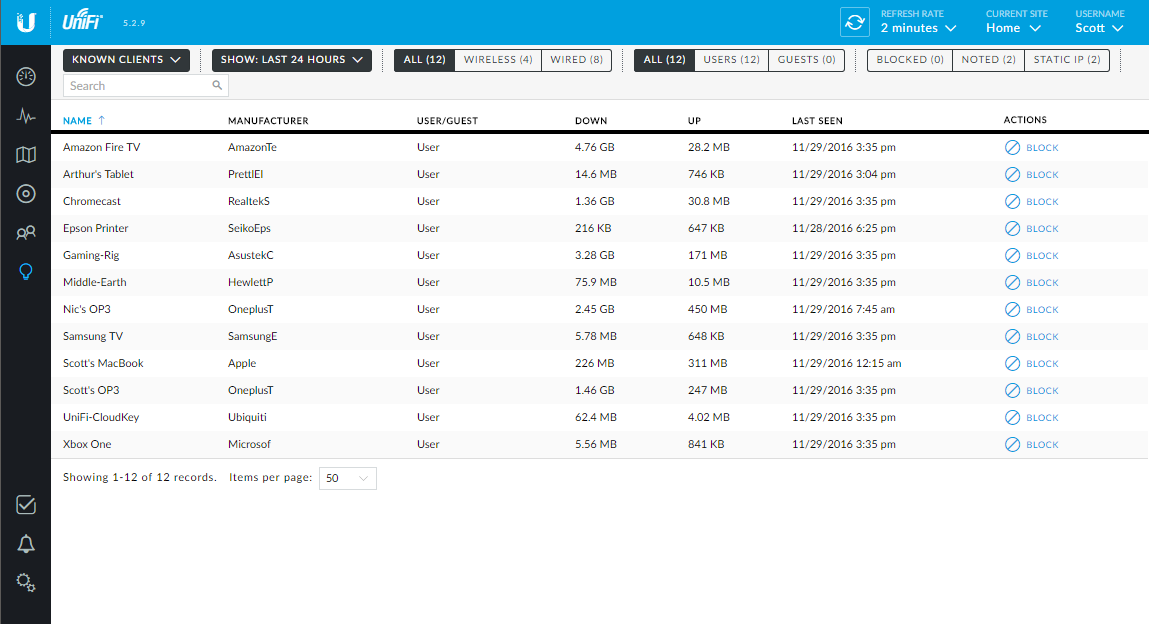Click the UniFi wordmark logo
1149x624 pixels.
(x=81, y=21)
